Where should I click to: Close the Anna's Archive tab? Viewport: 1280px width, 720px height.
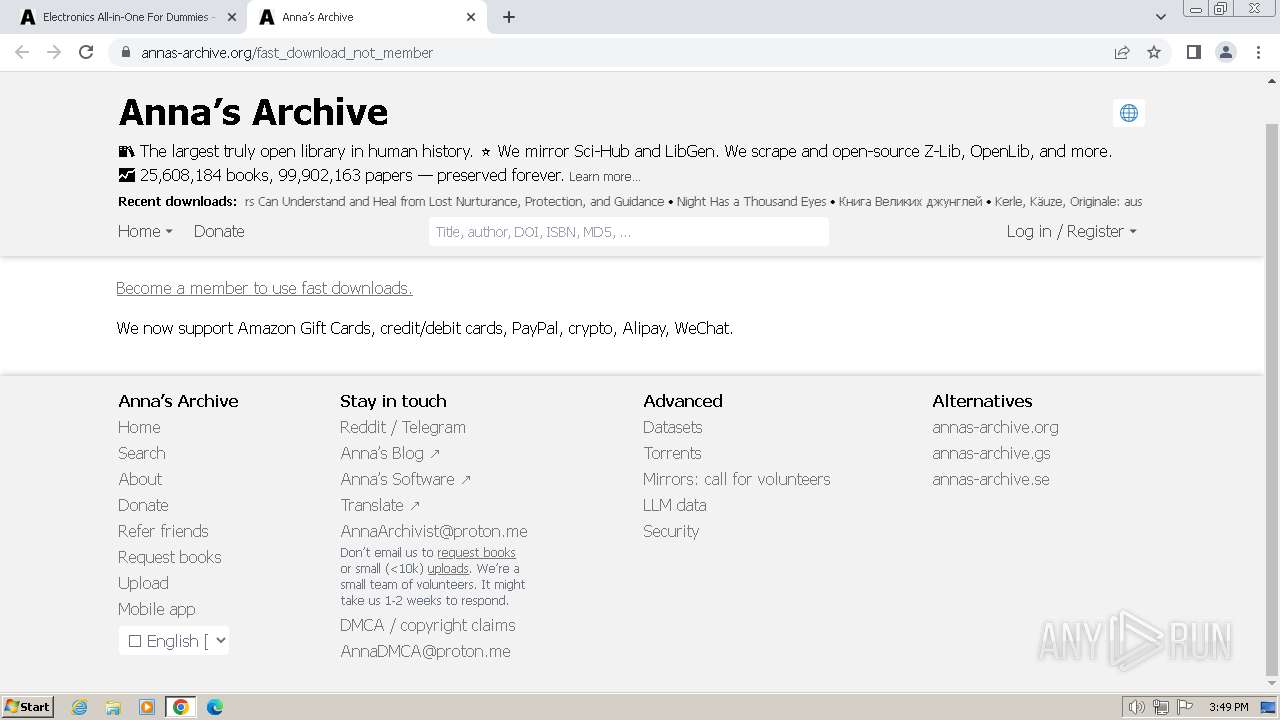(471, 17)
